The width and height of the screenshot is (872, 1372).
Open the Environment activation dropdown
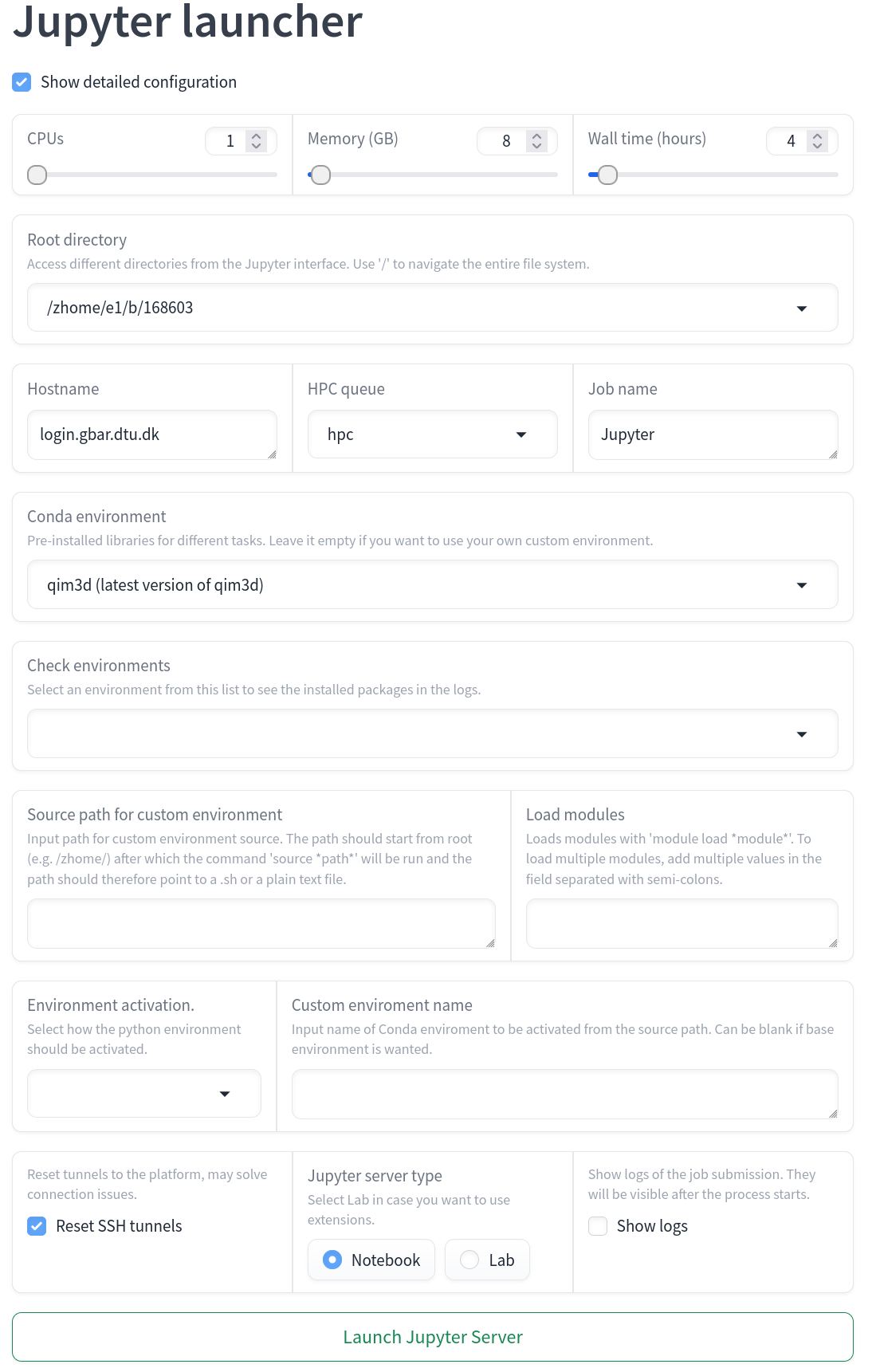pos(225,1094)
